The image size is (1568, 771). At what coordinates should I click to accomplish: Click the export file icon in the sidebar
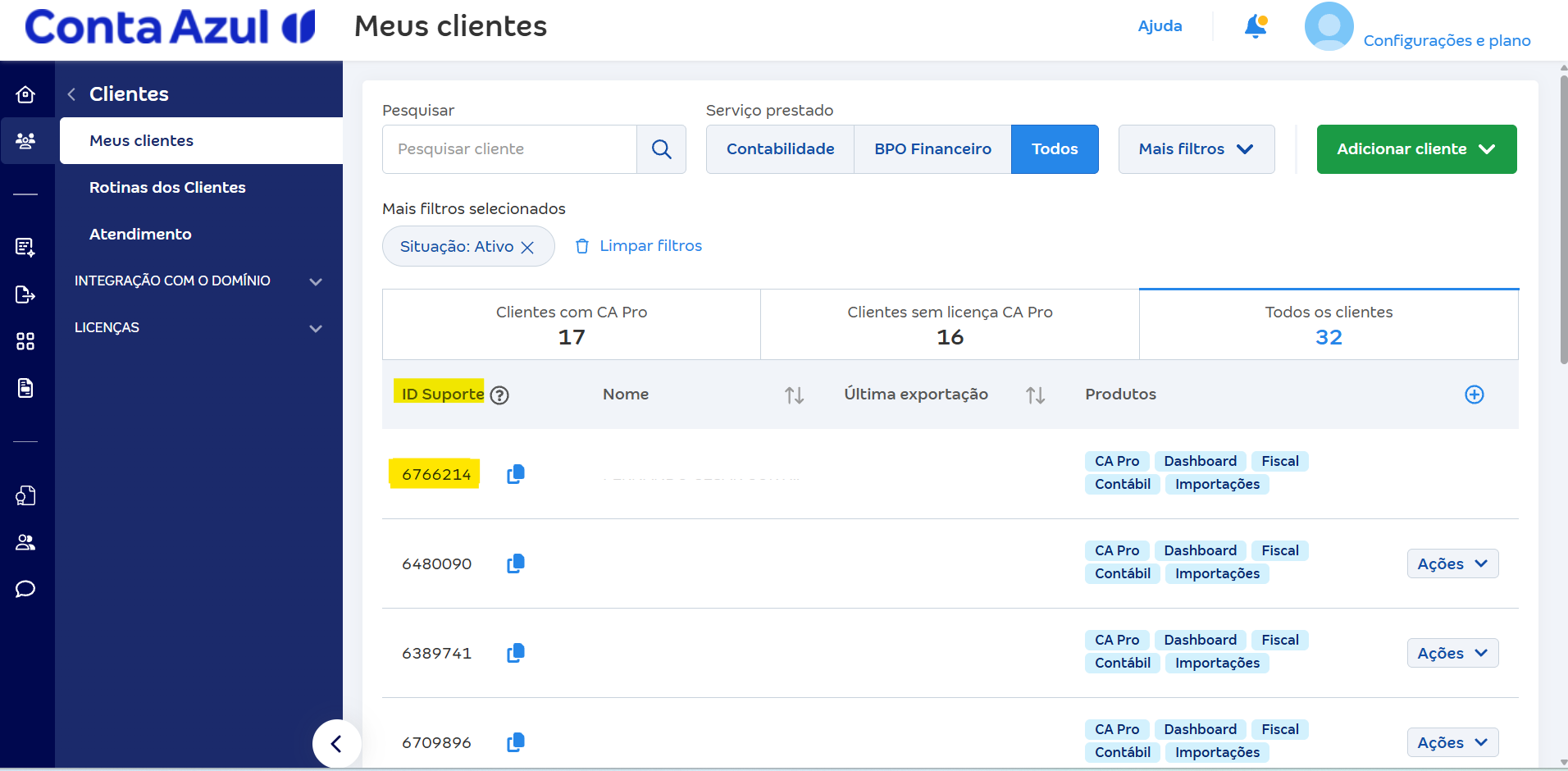click(25, 294)
